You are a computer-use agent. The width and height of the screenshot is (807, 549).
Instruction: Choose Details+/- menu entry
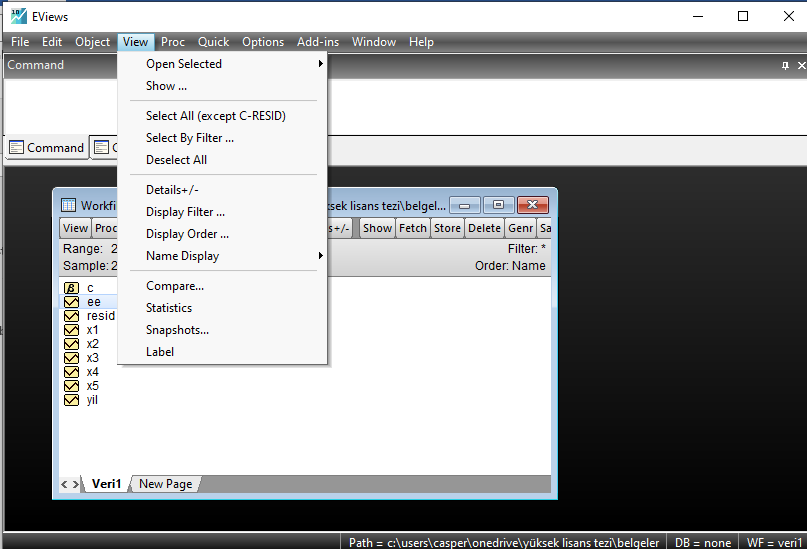click(222, 190)
